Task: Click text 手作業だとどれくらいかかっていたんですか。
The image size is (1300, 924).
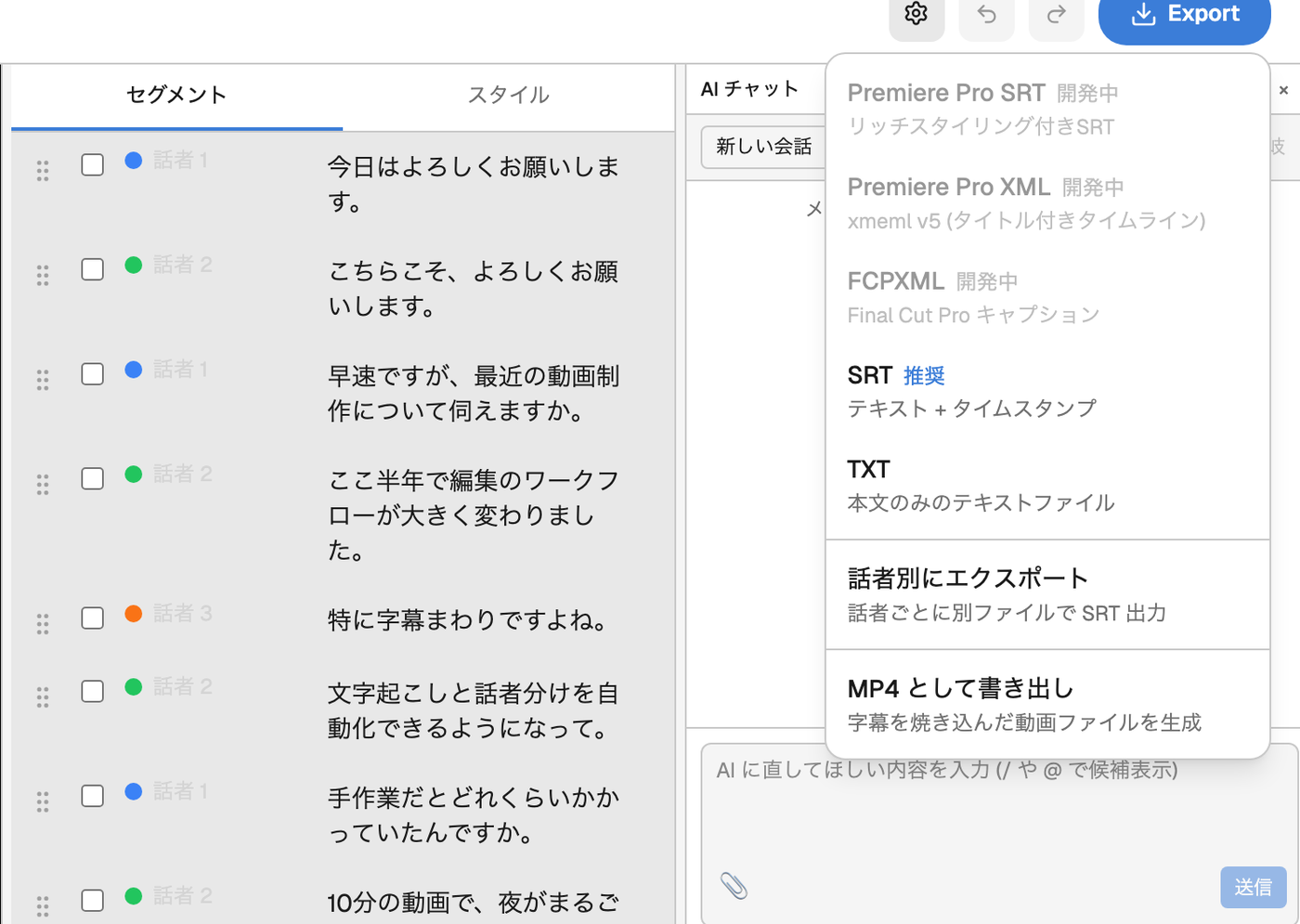Action: tap(474, 814)
